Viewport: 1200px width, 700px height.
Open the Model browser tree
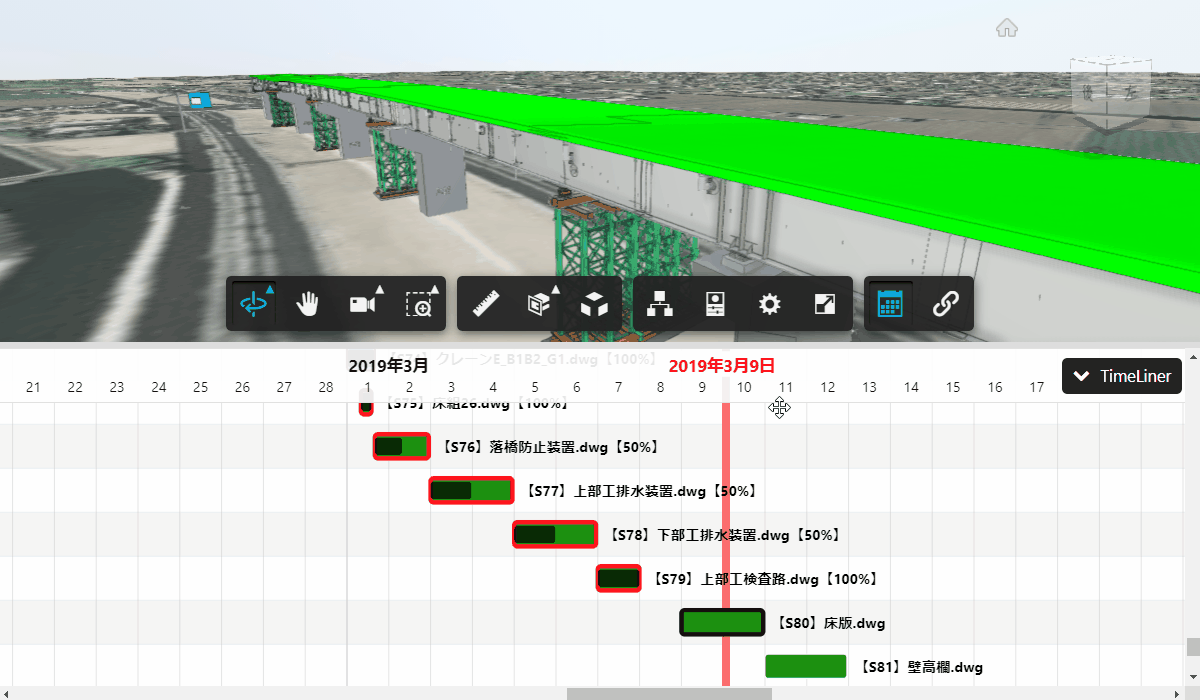(660, 304)
